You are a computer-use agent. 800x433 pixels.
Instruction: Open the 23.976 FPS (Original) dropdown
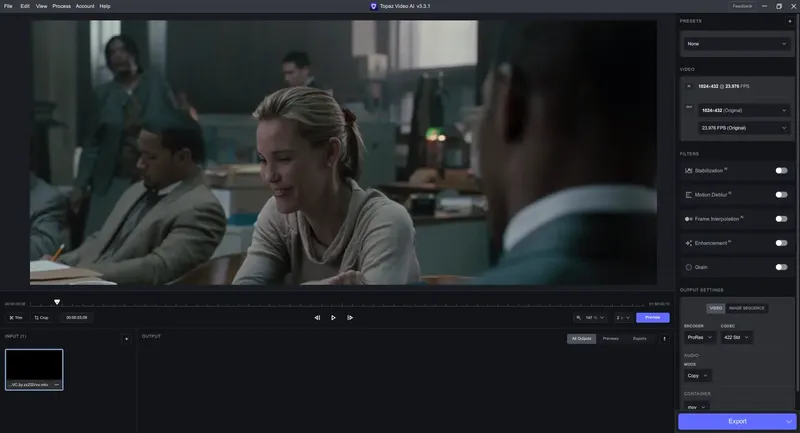[x=744, y=128]
